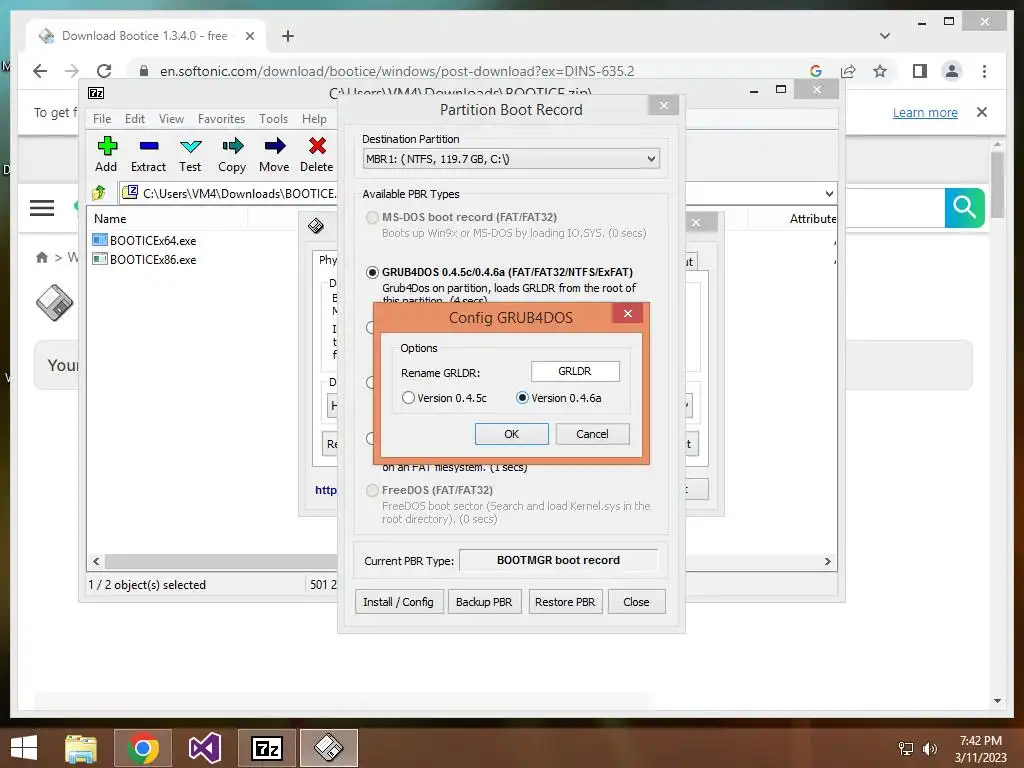Image resolution: width=1024 pixels, height=768 pixels.
Task: Open Chrome side panel icon
Action: click(920, 71)
